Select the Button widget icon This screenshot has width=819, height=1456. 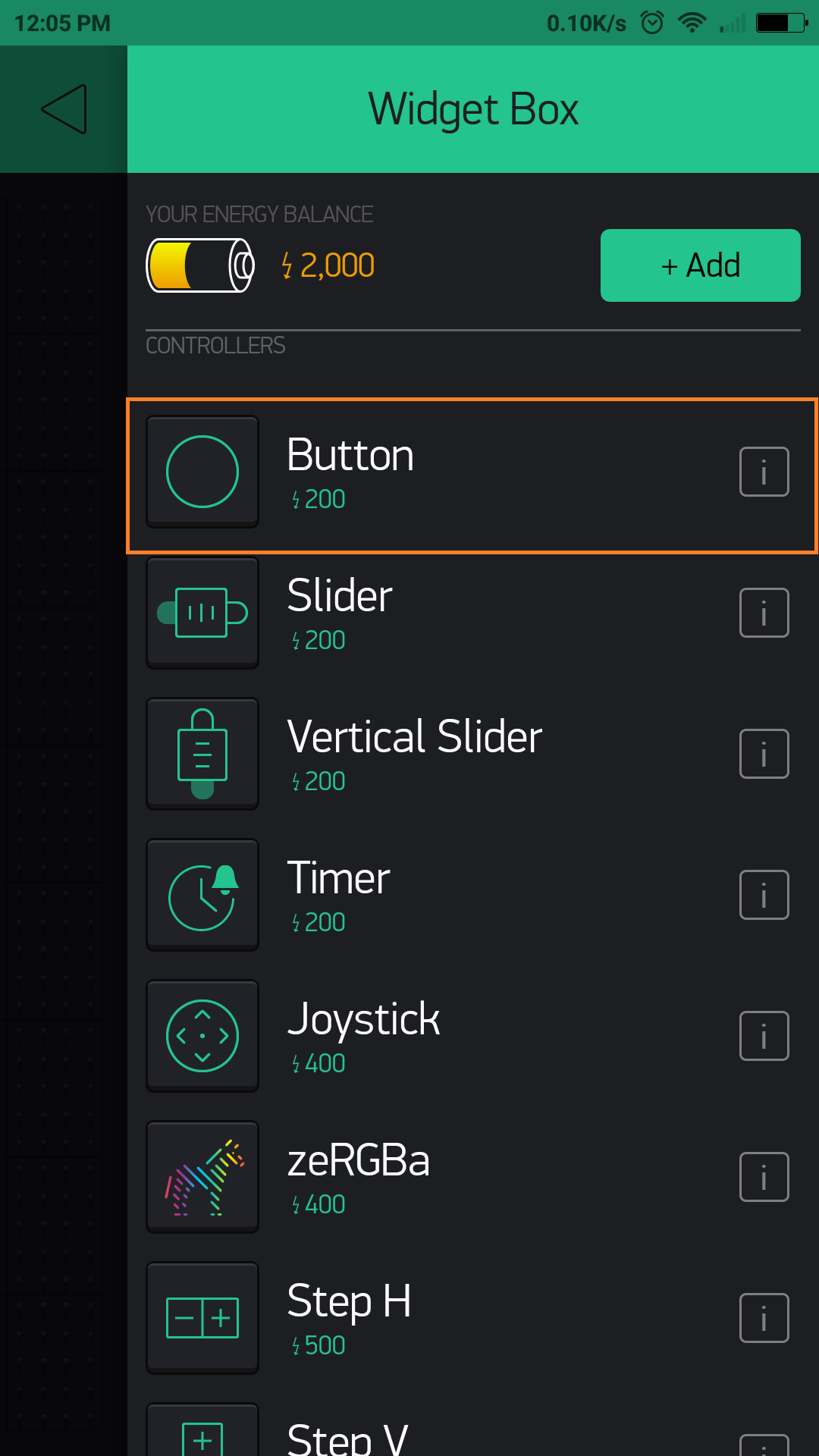[202, 470]
